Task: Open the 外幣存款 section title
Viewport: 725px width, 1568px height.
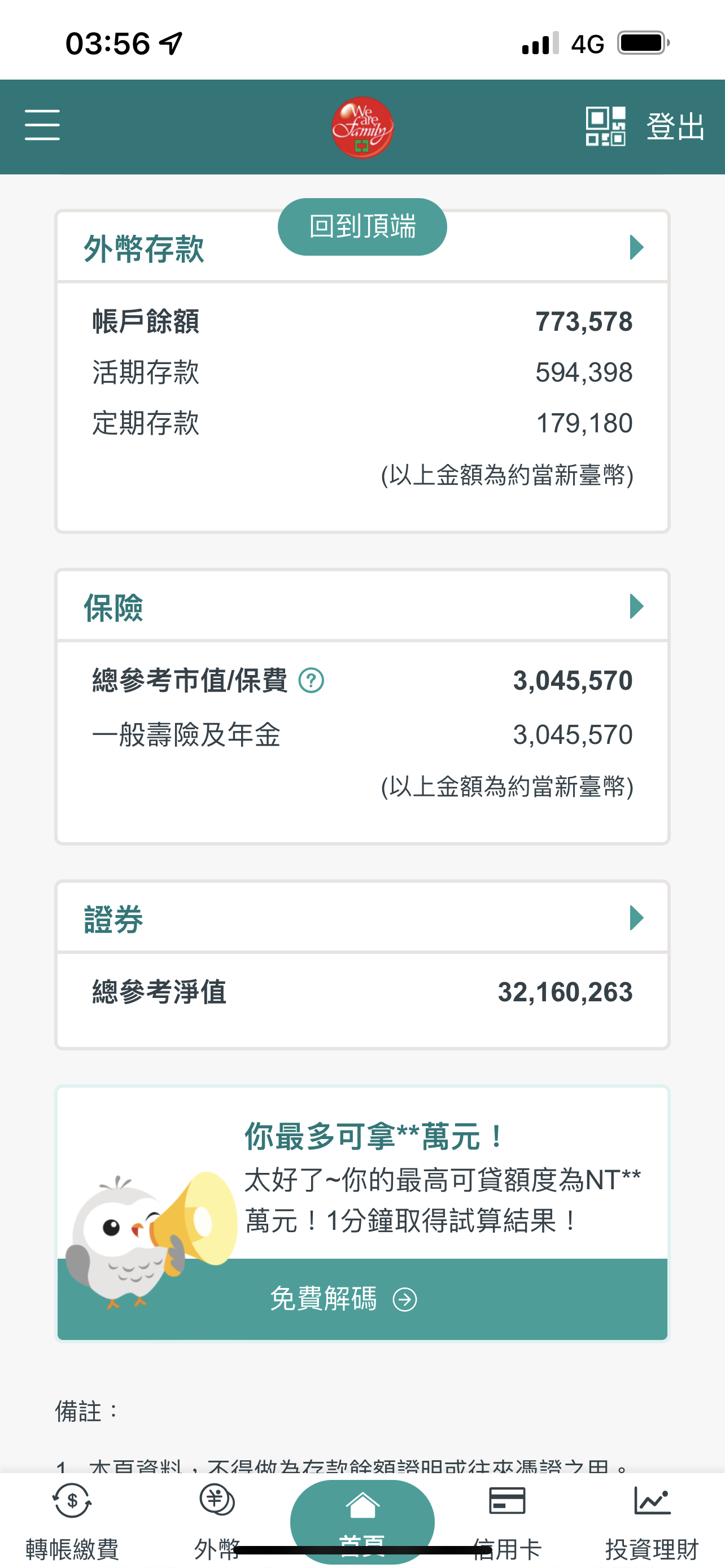Action: click(143, 249)
